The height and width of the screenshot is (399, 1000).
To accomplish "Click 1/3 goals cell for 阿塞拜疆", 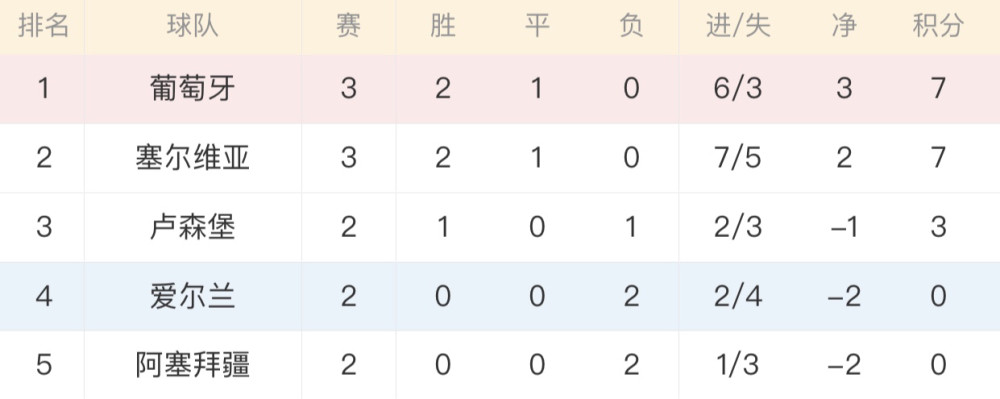I will pos(738,365).
